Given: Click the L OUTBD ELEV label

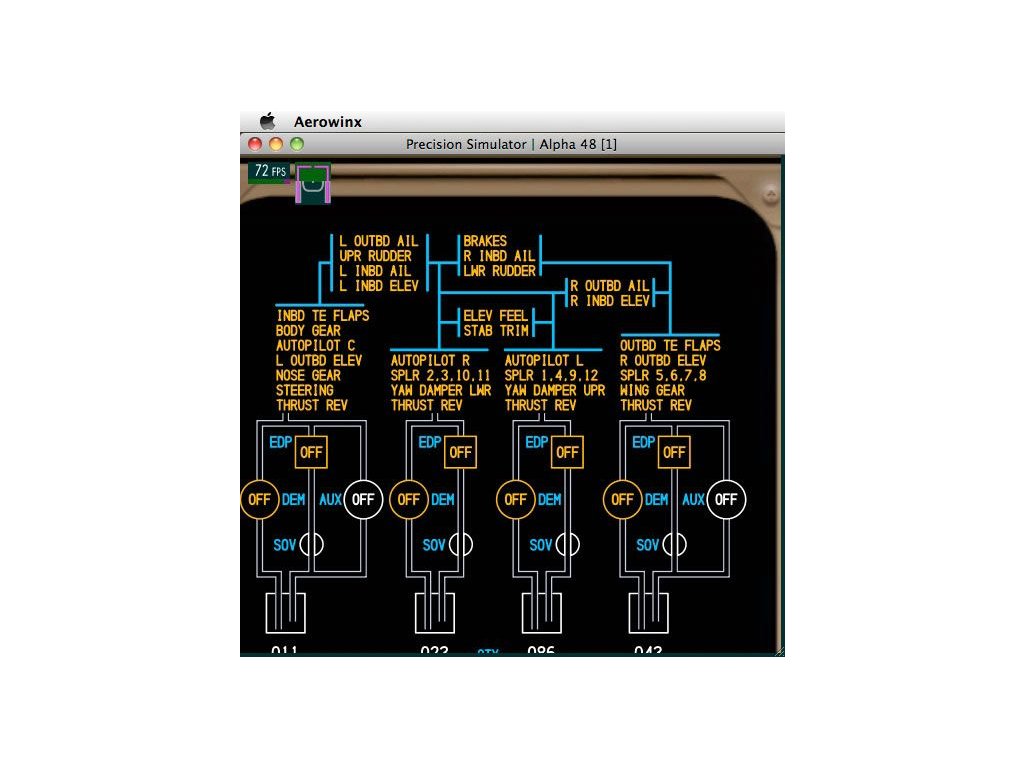Looking at the screenshot, I should 319,360.
